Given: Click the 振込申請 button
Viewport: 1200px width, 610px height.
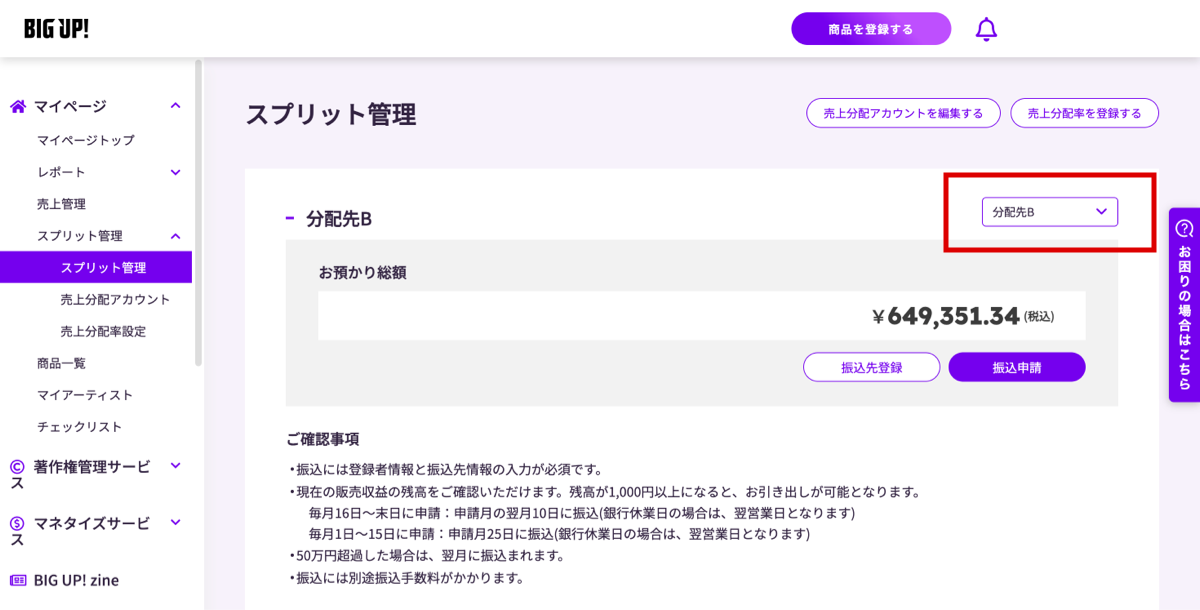Looking at the screenshot, I should 1016,367.
